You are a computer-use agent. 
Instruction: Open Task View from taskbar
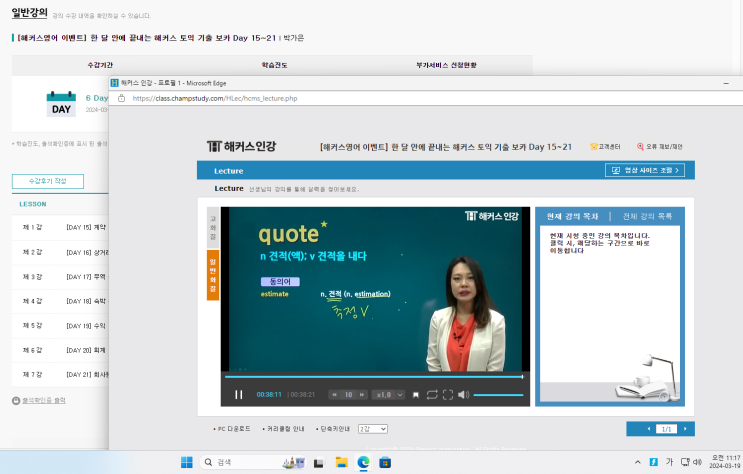[318, 463]
